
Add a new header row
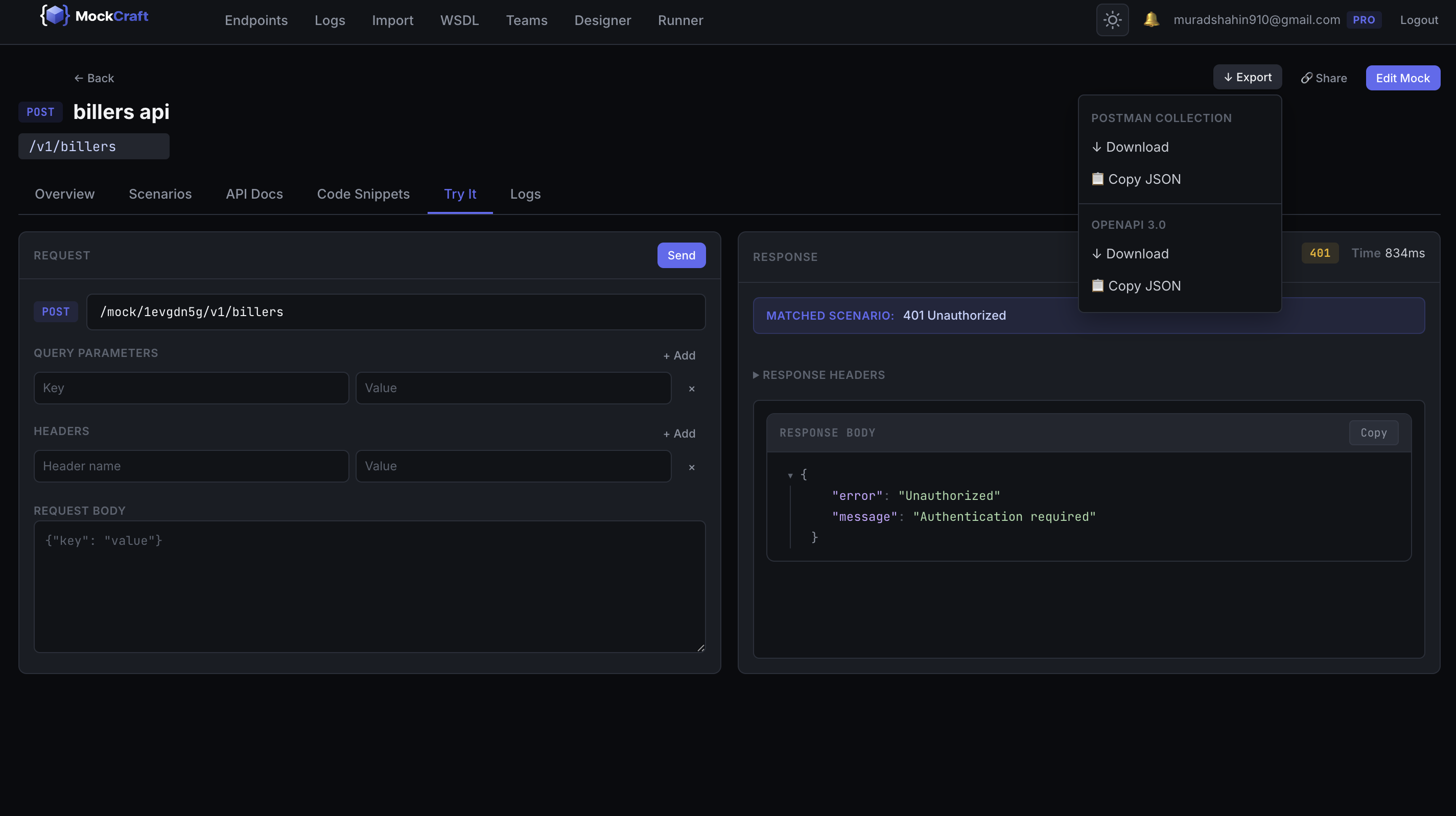pyautogui.click(x=679, y=434)
